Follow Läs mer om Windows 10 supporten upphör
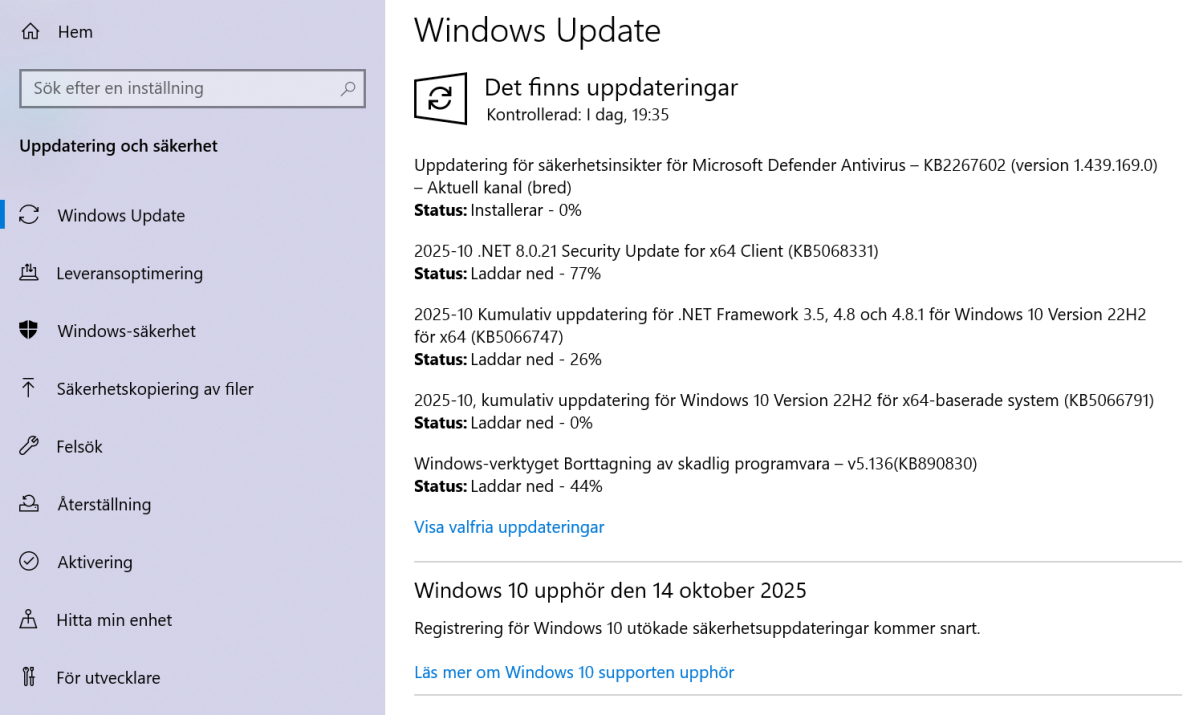 tap(574, 672)
